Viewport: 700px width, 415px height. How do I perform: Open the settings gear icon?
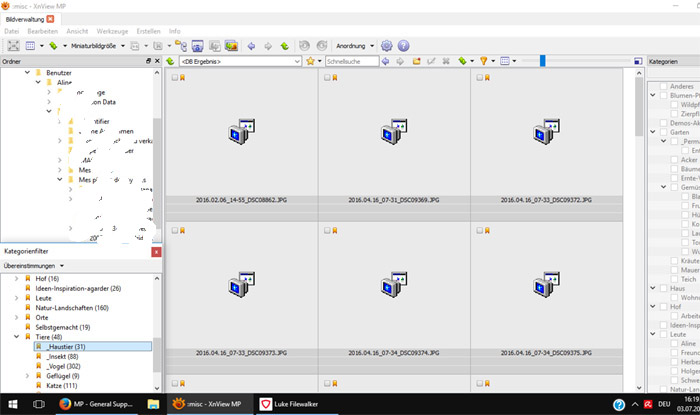point(387,46)
